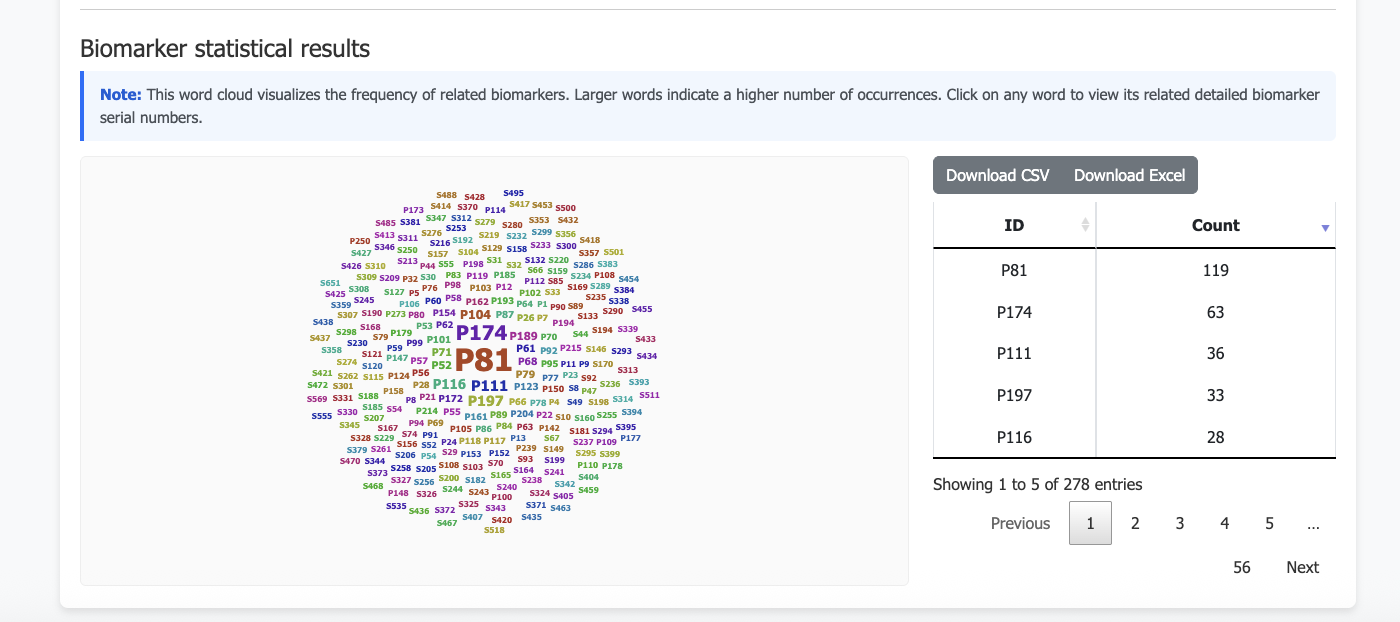This screenshot has height=622, width=1400.
Task: Select the large P81 word in cloud
Action: (483, 361)
